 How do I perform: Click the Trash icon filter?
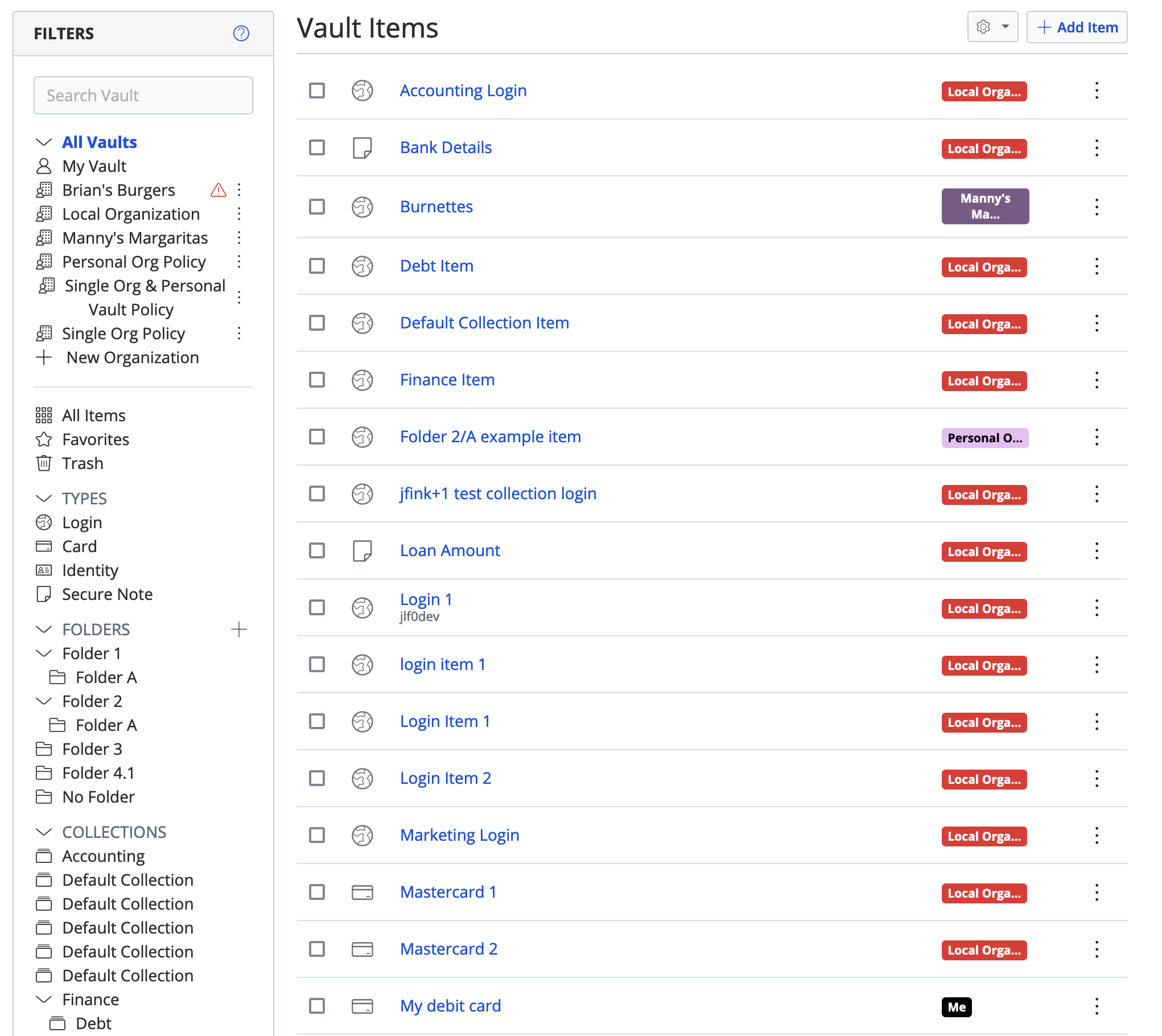click(x=44, y=463)
